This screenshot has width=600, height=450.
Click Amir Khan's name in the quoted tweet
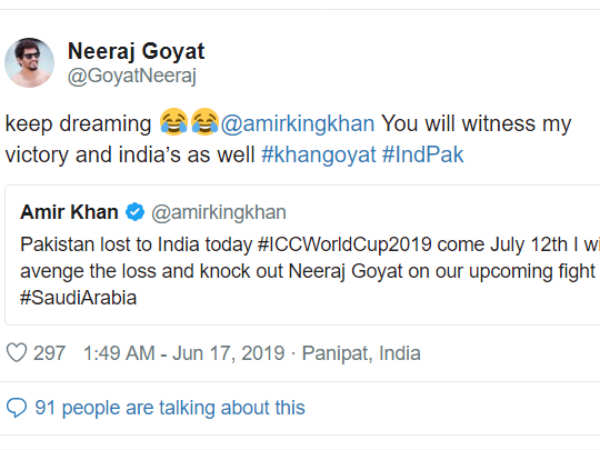tap(68, 212)
